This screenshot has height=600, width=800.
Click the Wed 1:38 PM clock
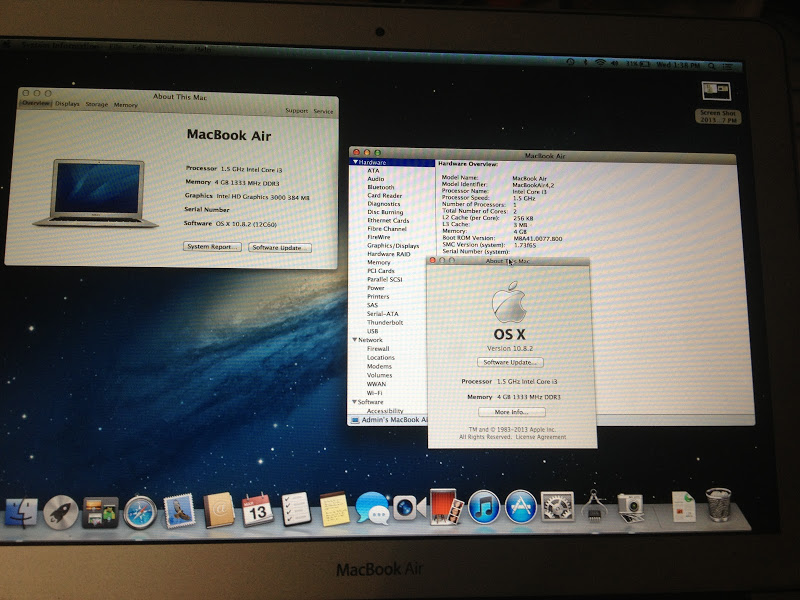coord(677,65)
